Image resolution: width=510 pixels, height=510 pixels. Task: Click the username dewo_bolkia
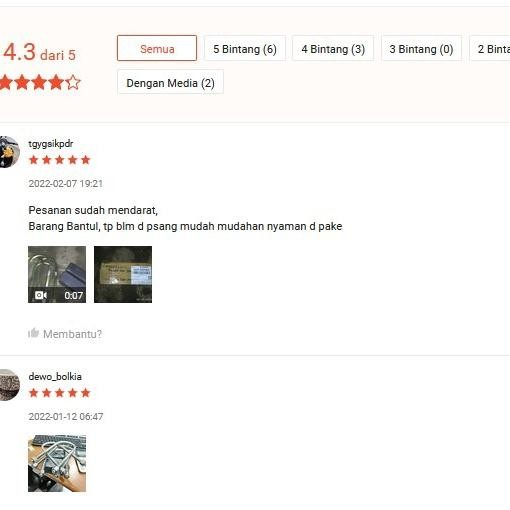coord(55,376)
